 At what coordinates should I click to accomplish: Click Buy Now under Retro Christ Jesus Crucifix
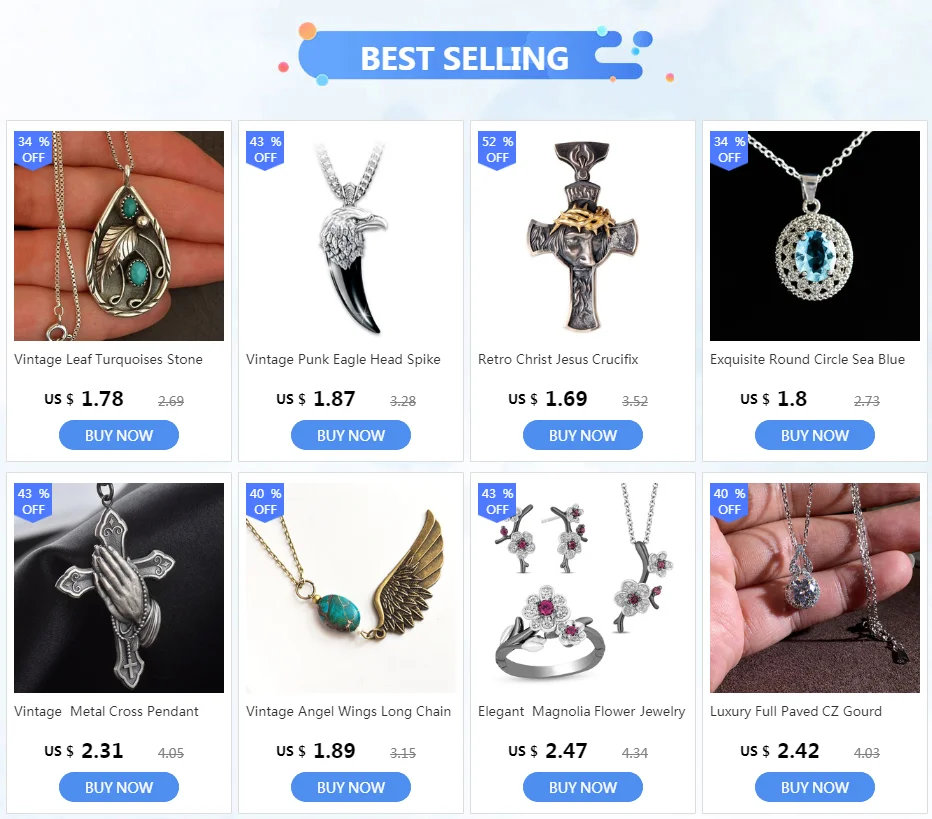pyautogui.click(x=582, y=435)
